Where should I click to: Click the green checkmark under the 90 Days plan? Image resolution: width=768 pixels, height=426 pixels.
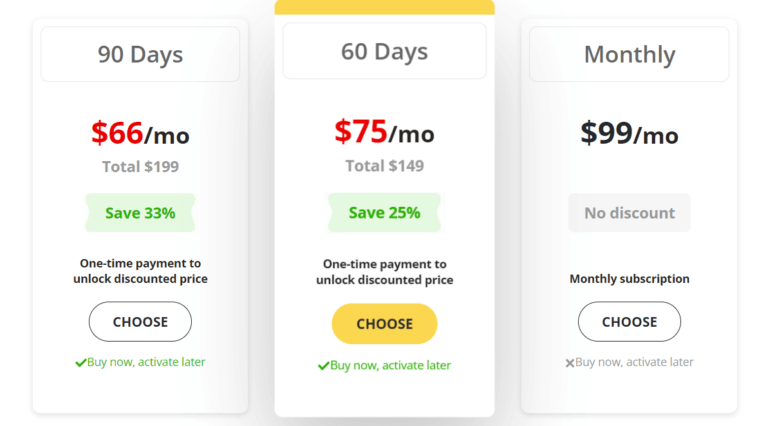point(81,363)
